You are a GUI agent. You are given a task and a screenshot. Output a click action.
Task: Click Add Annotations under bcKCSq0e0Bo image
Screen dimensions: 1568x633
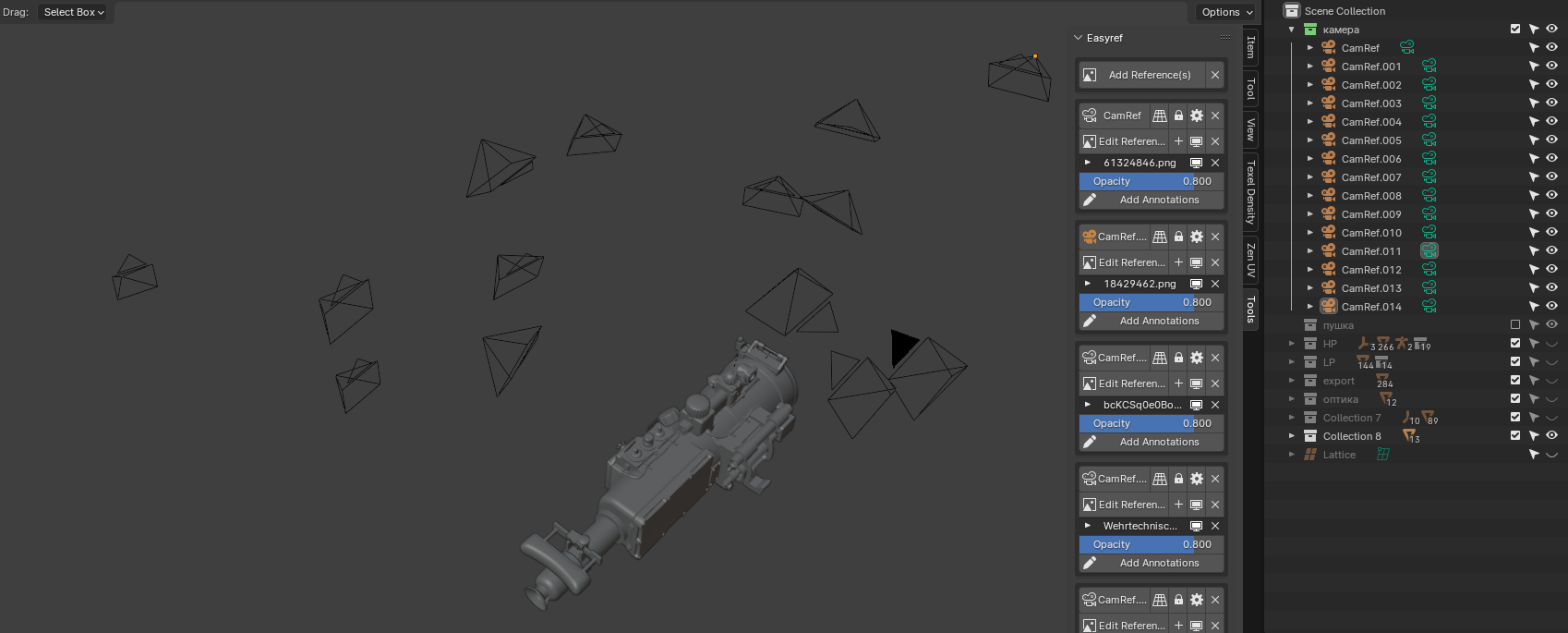coord(1152,442)
